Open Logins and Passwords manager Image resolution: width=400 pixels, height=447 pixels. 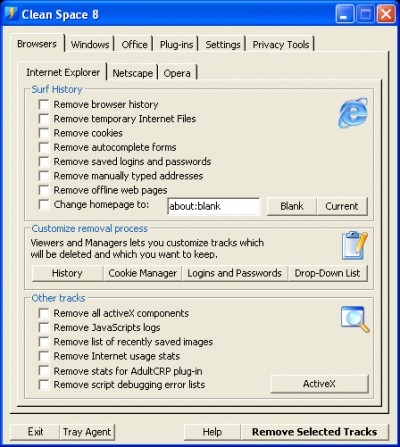click(x=234, y=273)
